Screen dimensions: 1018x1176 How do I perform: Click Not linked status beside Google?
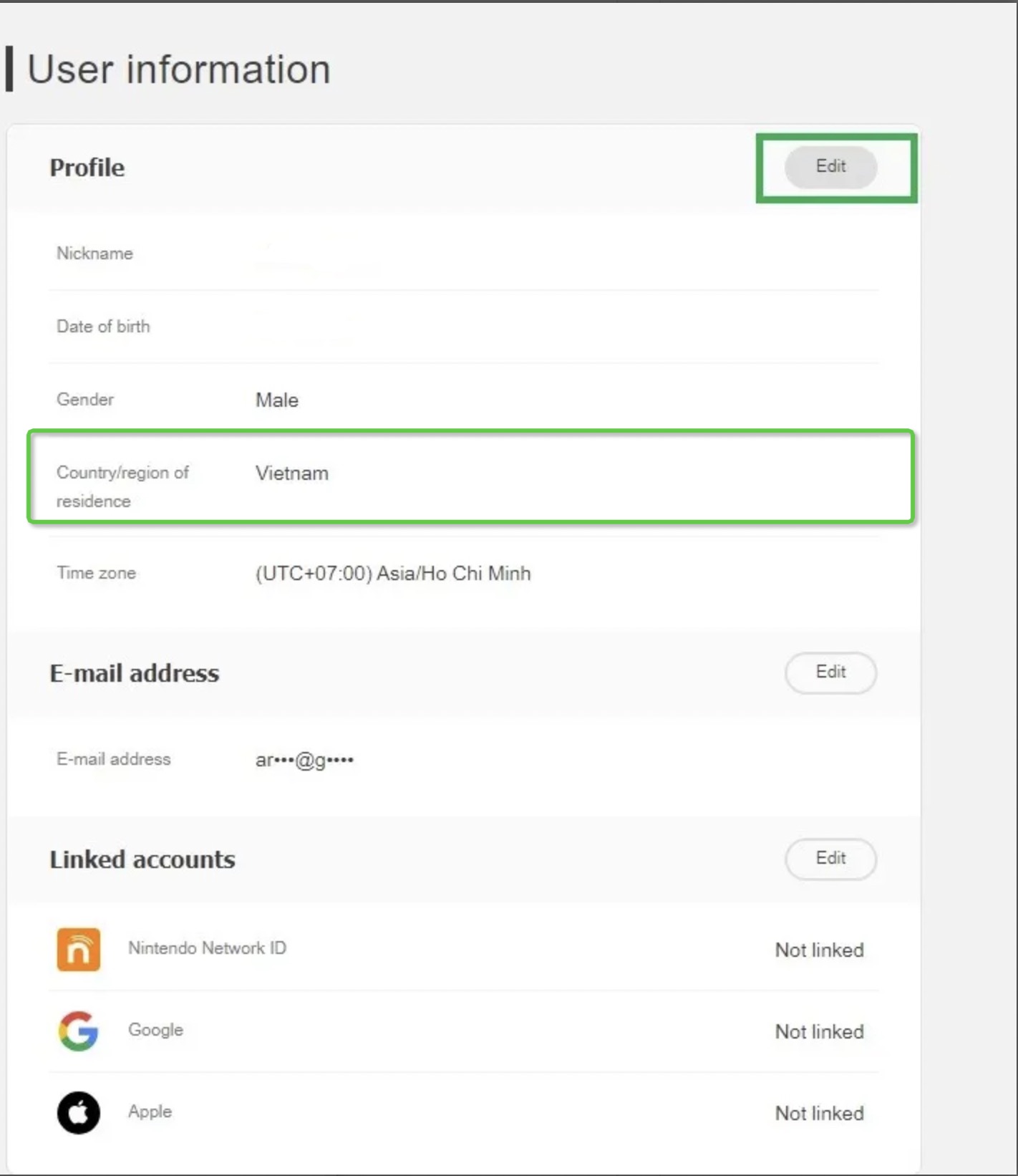coord(819,1032)
